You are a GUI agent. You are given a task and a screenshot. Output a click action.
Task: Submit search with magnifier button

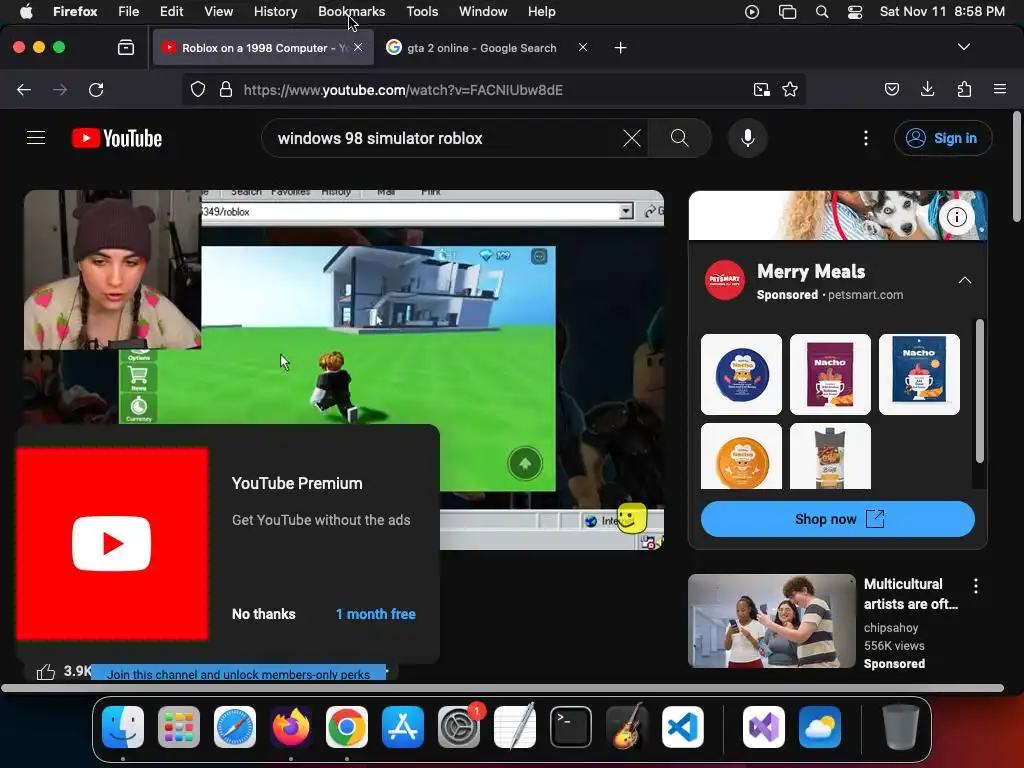[x=680, y=138]
